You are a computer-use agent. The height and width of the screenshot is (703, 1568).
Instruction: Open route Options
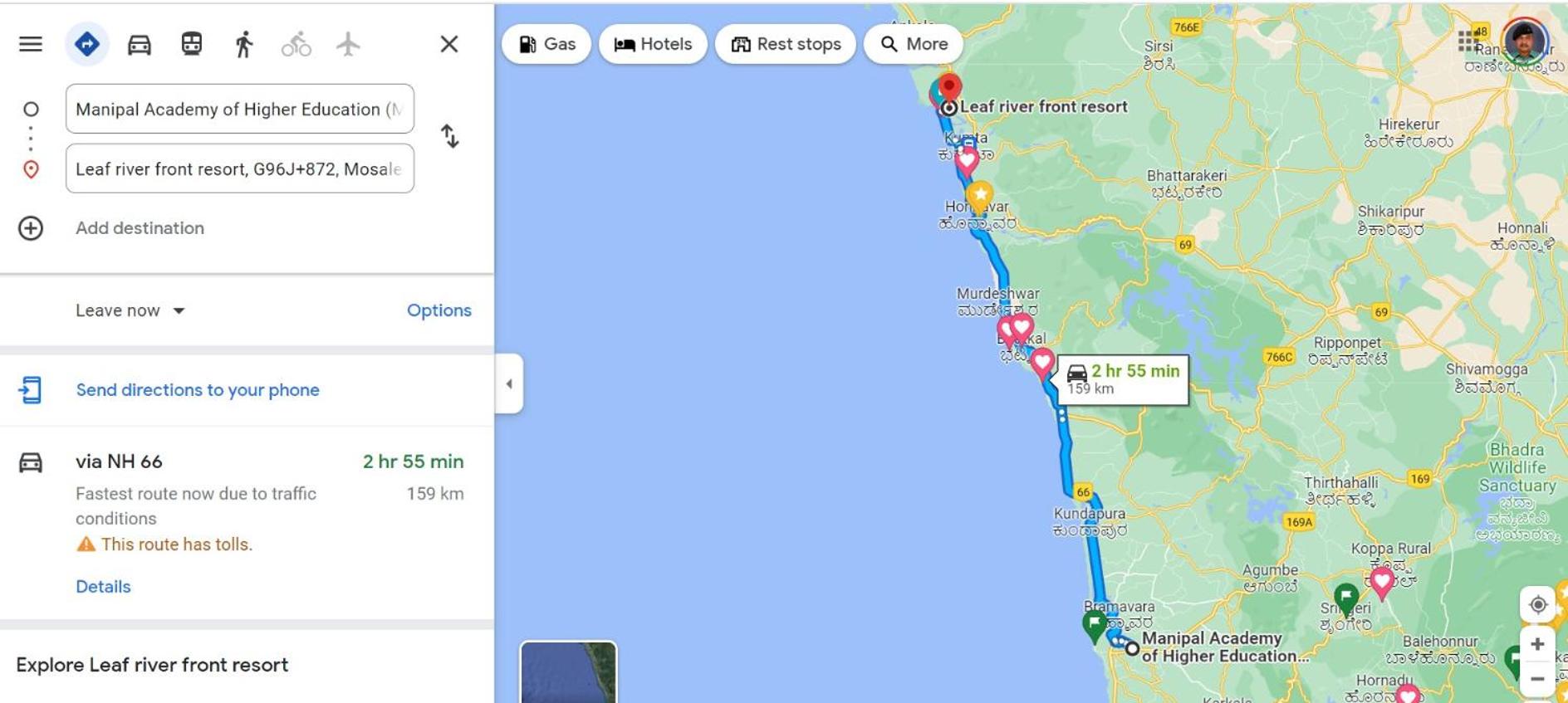pos(439,310)
